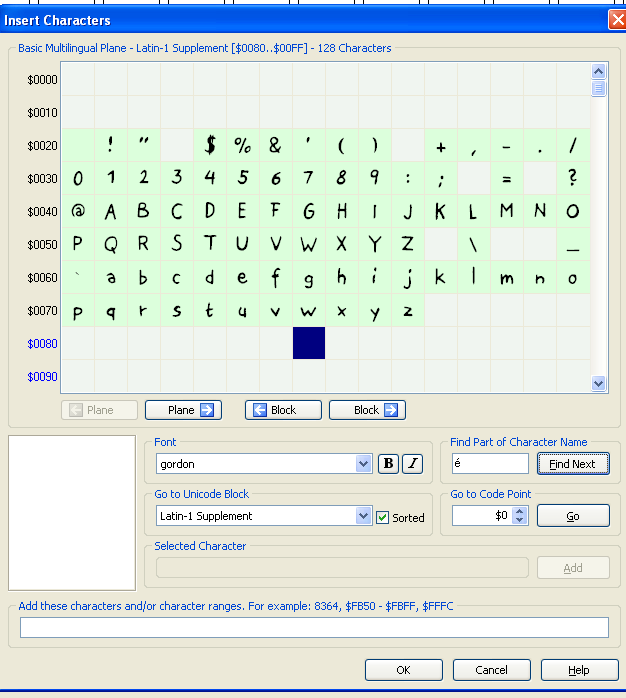Click the character preview box
The width and height of the screenshot is (626, 698).
72,513
